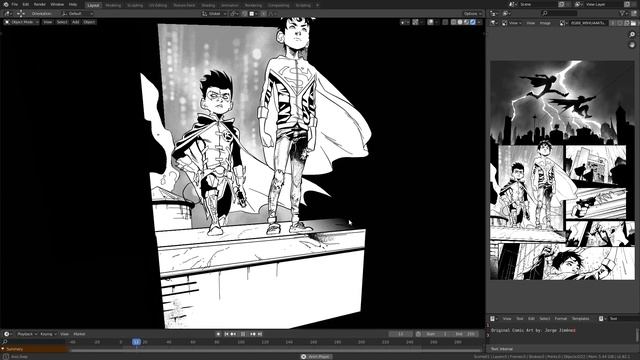The height and width of the screenshot is (360, 640).
Task: Switch to the UV Editing workspace tab
Action: (x=158, y=5)
